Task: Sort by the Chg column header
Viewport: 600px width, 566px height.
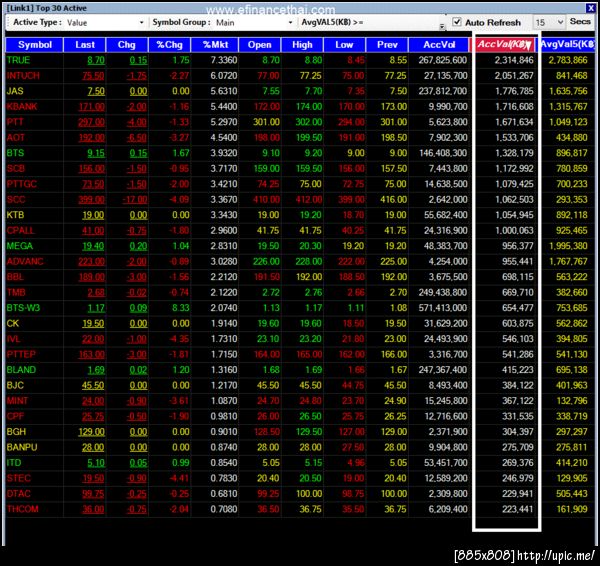Action: [x=127, y=45]
